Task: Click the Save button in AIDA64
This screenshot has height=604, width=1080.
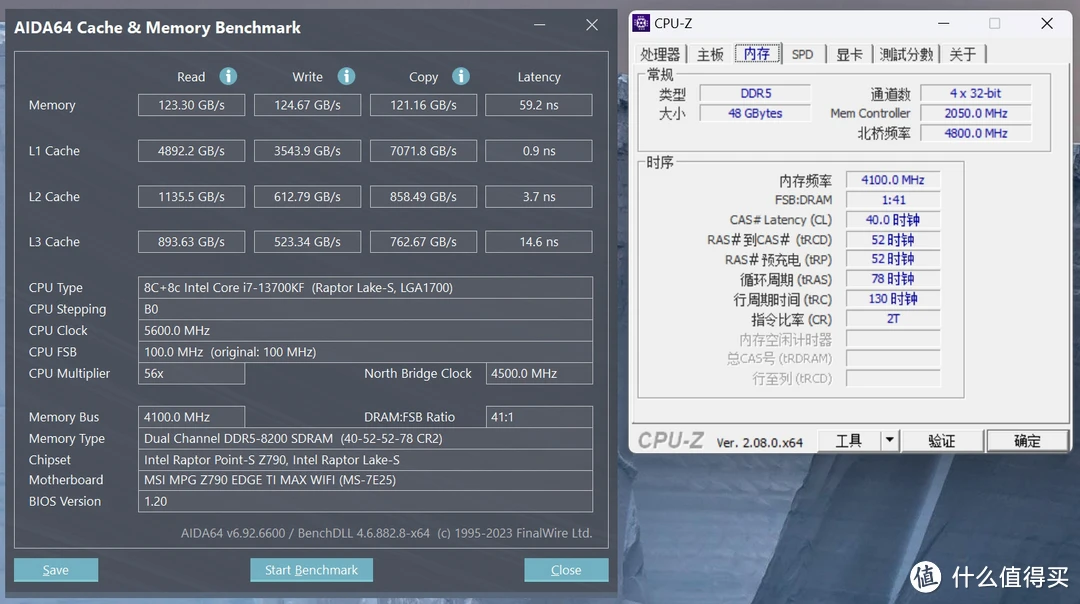Action: click(56, 570)
